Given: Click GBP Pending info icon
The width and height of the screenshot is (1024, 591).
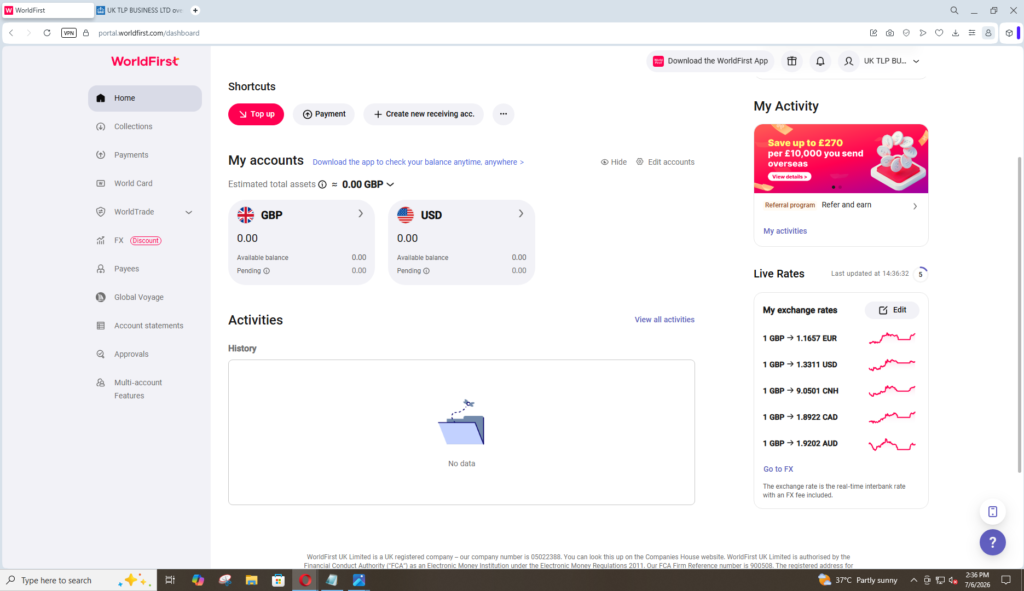Looking at the screenshot, I should [266, 271].
